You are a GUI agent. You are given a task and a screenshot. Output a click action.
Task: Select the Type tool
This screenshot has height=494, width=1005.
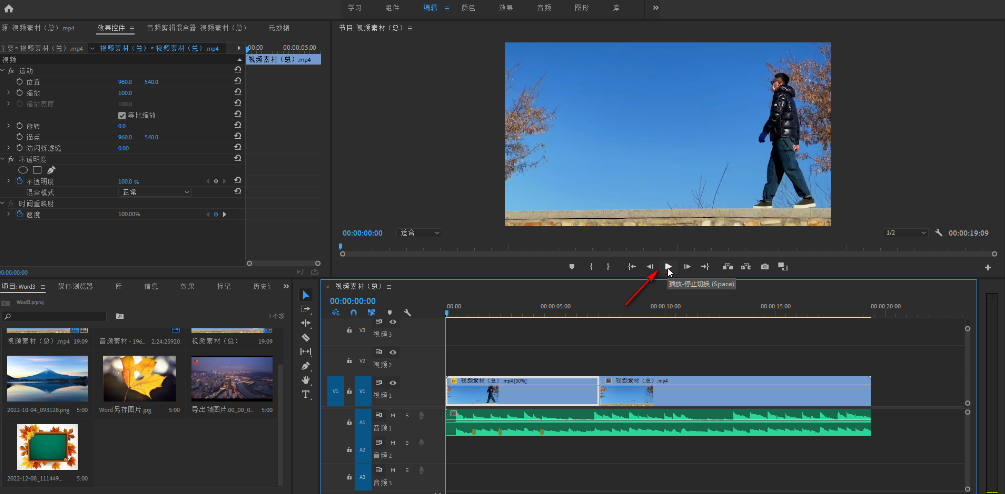point(306,394)
